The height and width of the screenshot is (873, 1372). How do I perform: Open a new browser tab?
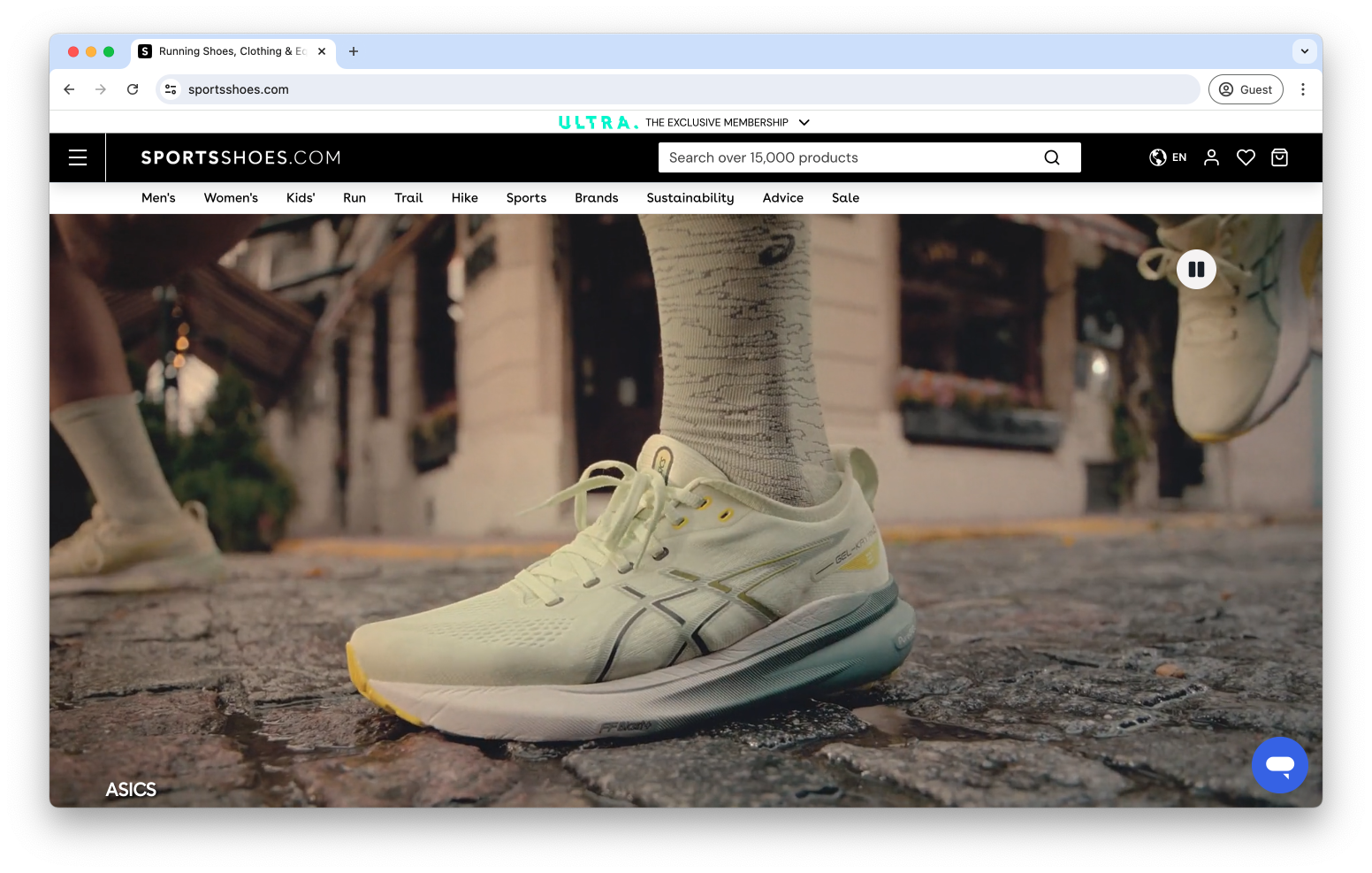pyautogui.click(x=354, y=51)
